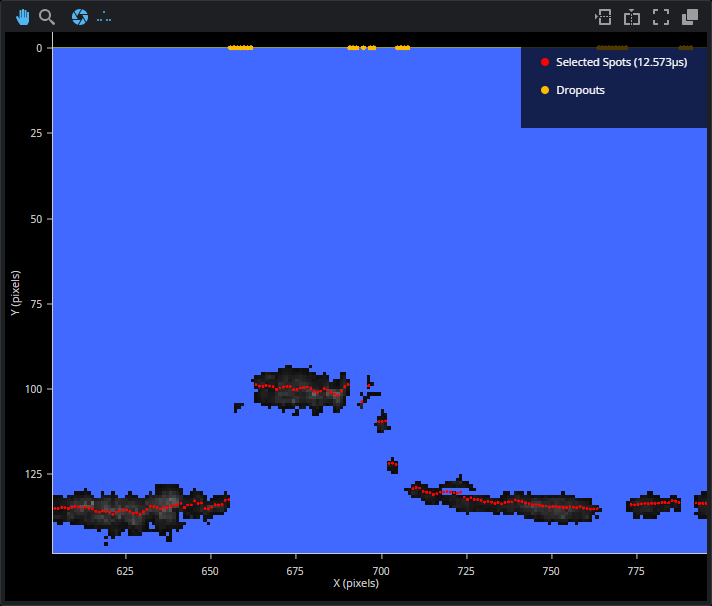Click the camera snapshot icon
712x606 pixels.
point(80,17)
